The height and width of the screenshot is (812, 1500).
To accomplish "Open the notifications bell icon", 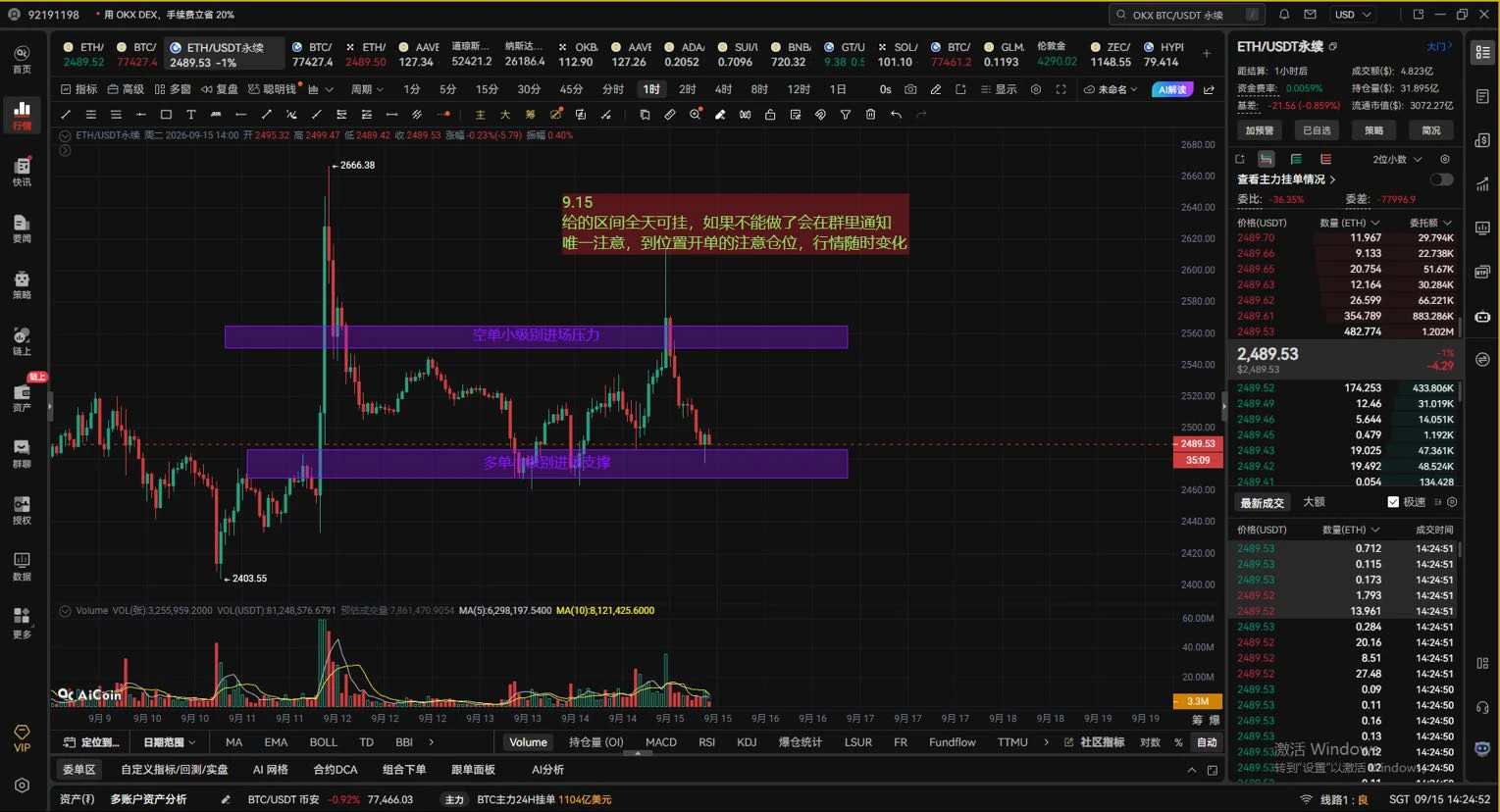I will (1284, 15).
